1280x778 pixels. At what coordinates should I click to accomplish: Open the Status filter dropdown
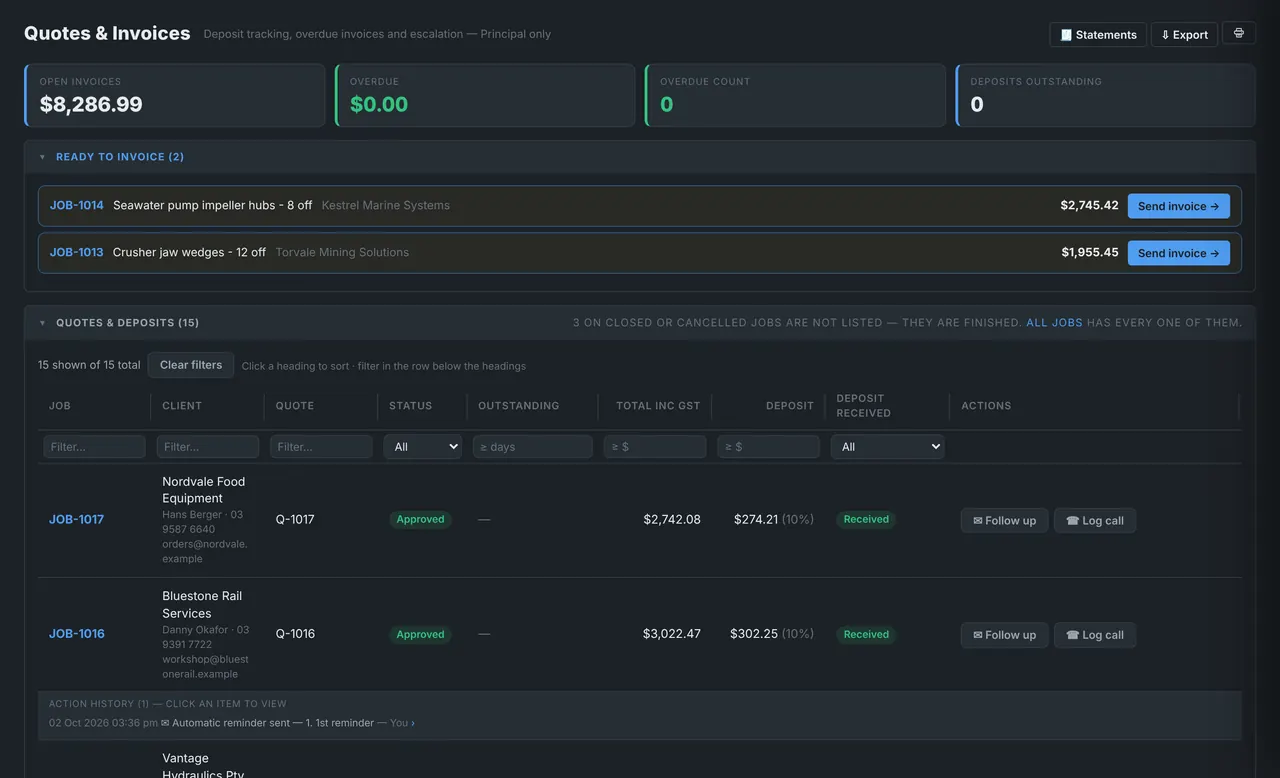pyautogui.click(x=423, y=447)
